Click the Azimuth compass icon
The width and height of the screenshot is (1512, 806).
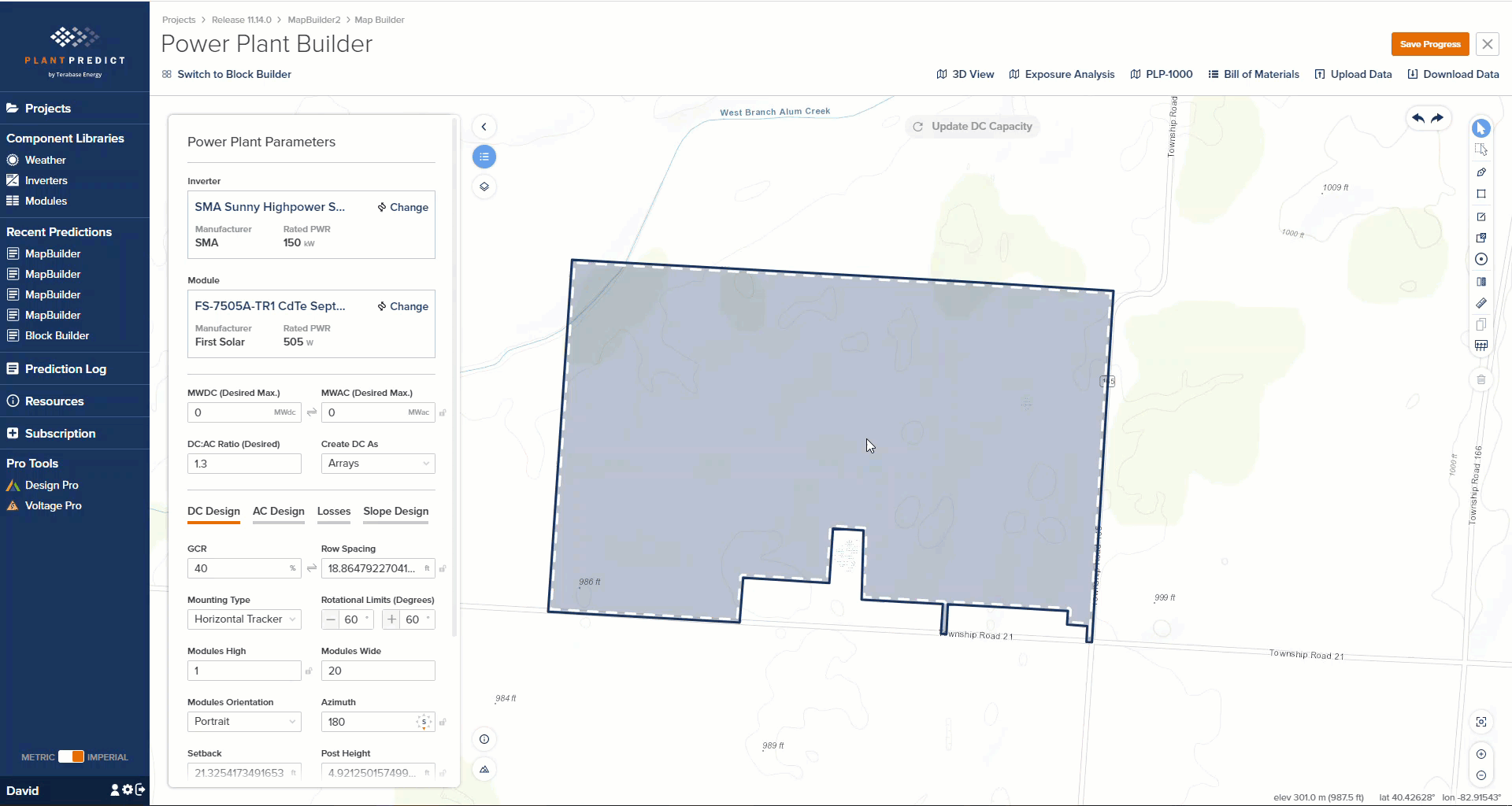(424, 722)
